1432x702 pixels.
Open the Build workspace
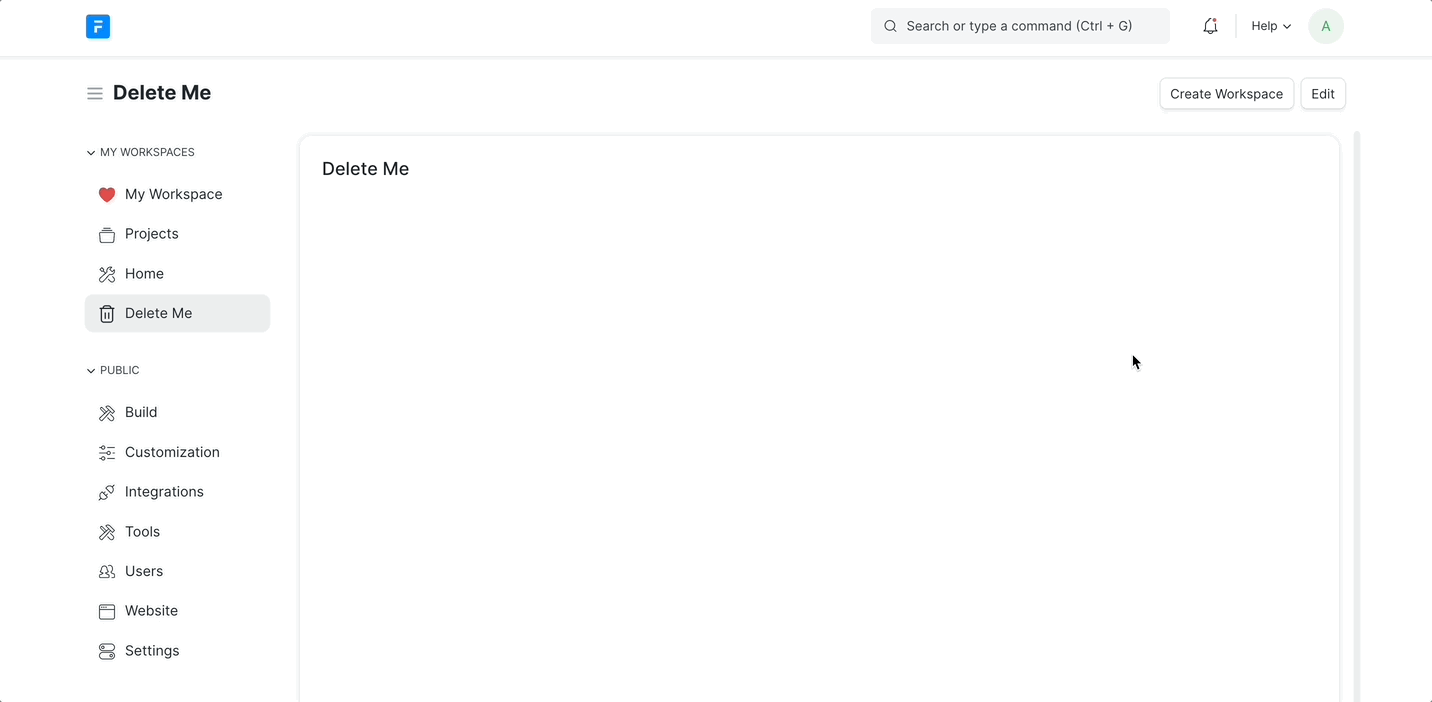click(141, 413)
